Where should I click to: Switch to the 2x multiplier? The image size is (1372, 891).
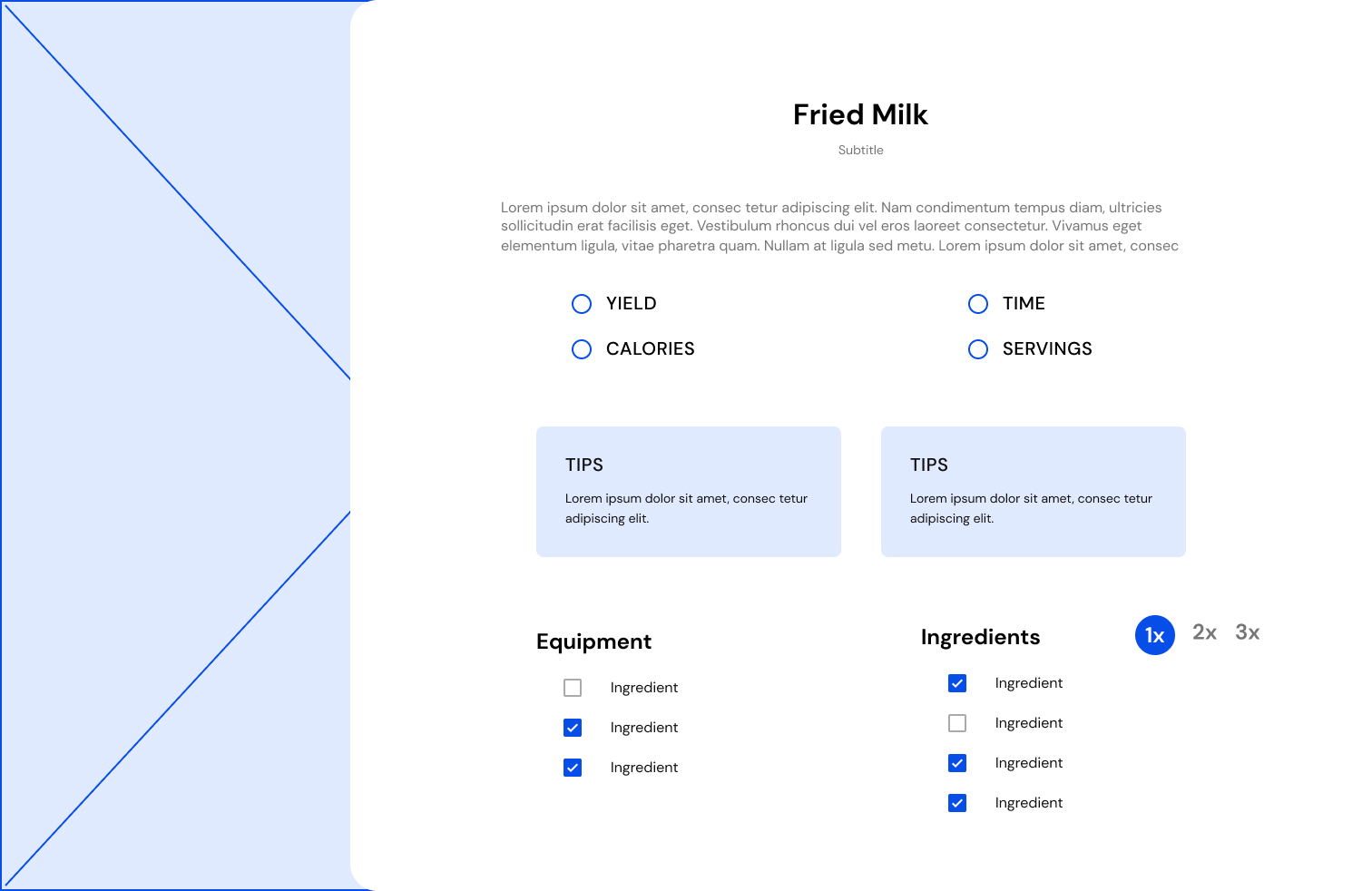click(1204, 632)
